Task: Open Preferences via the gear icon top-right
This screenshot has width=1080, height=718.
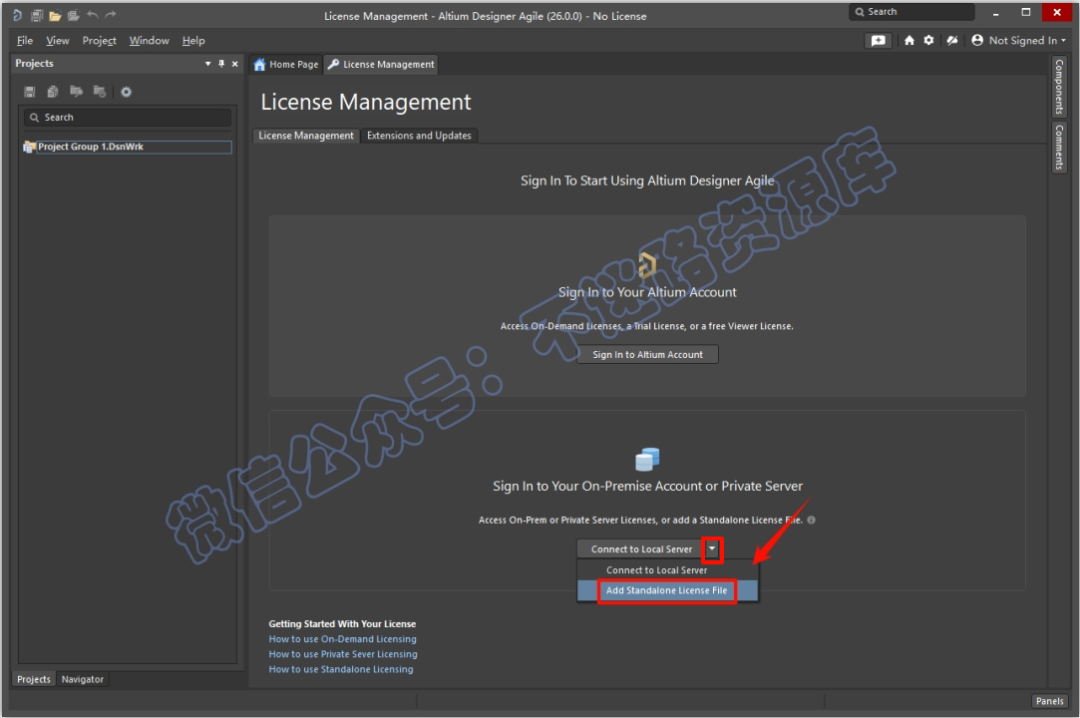Action: tap(928, 41)
